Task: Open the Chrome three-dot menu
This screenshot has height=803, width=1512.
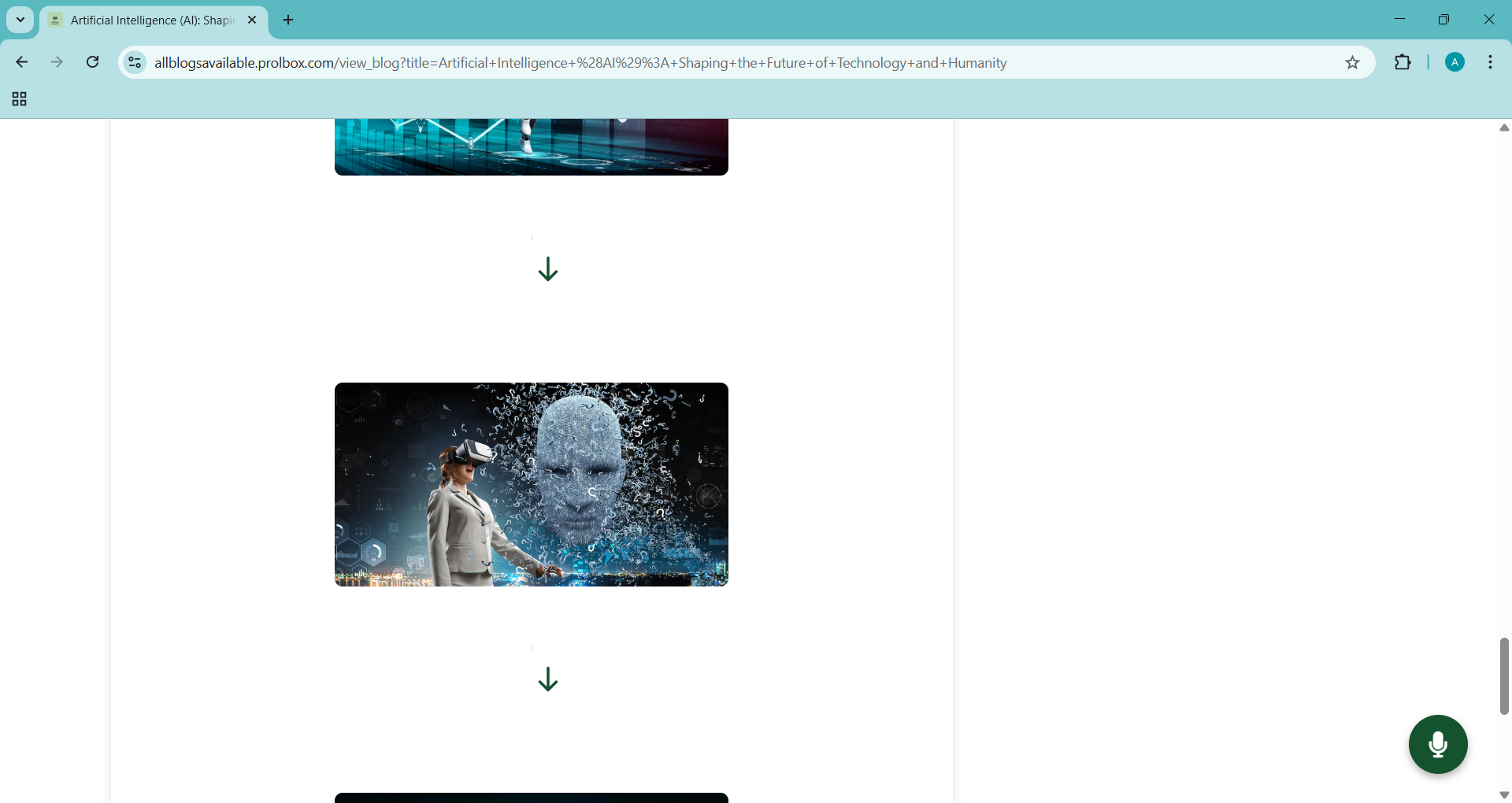Action: (1491, 63)
